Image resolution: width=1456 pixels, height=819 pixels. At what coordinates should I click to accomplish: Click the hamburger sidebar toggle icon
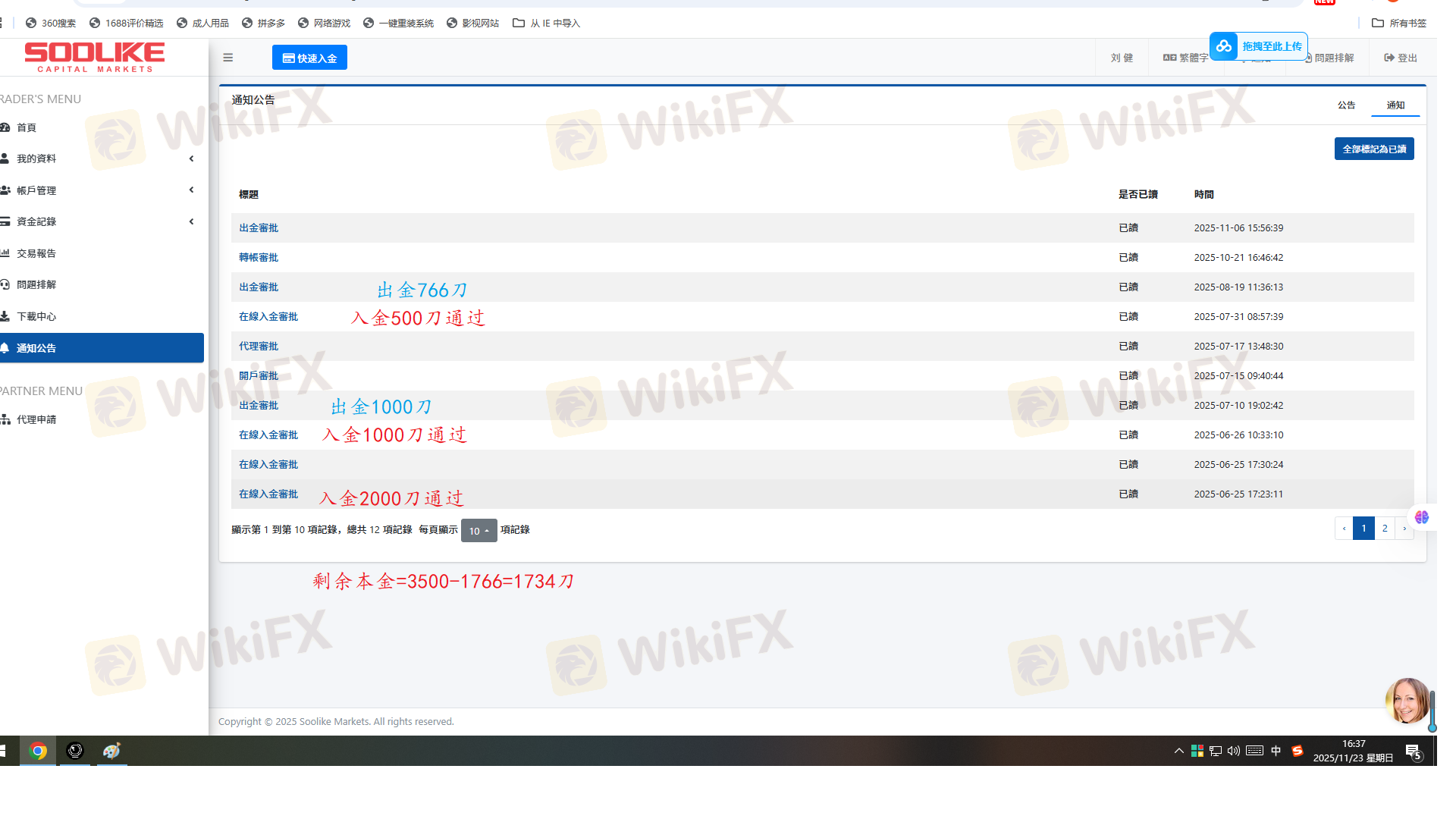point(227,58)
